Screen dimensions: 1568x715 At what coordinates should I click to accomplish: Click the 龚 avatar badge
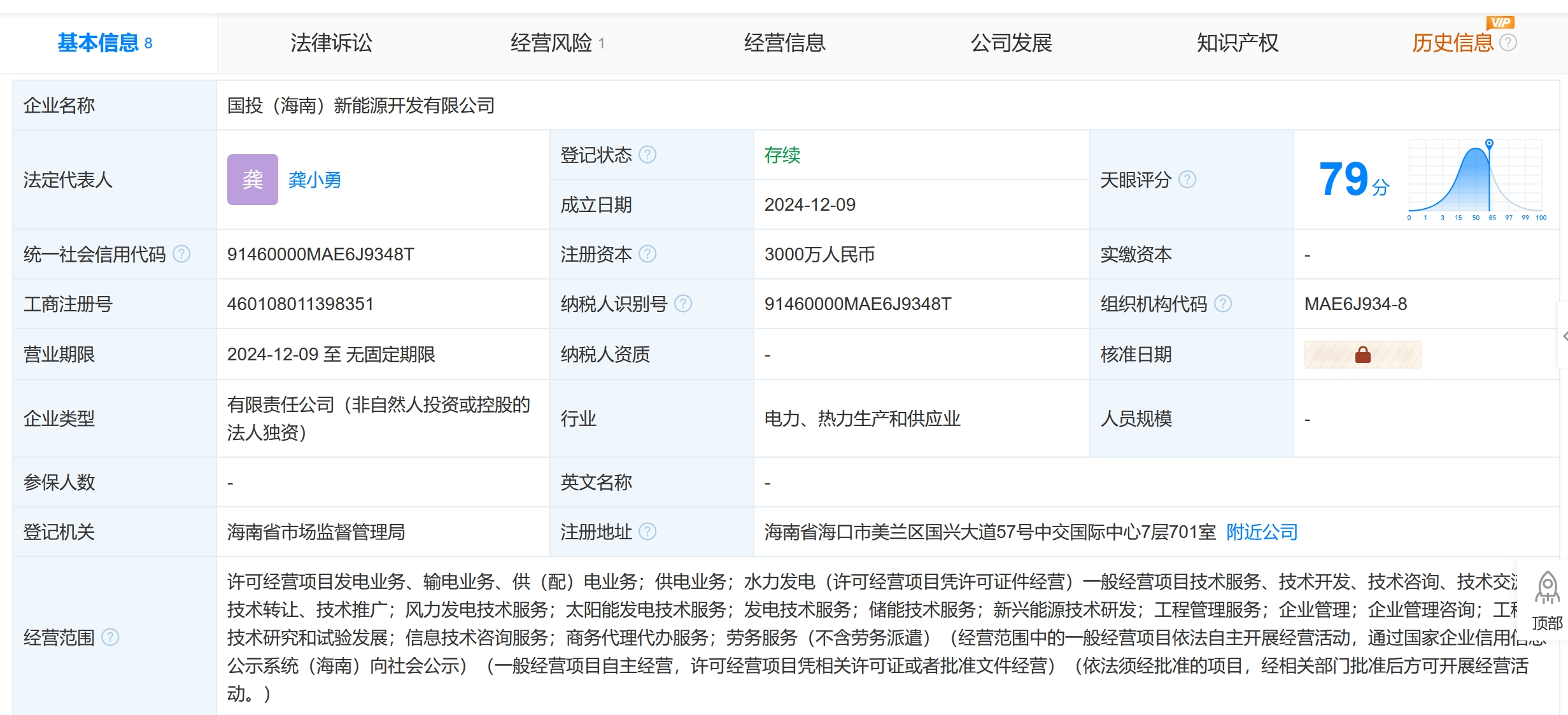(x=253, y=180)
